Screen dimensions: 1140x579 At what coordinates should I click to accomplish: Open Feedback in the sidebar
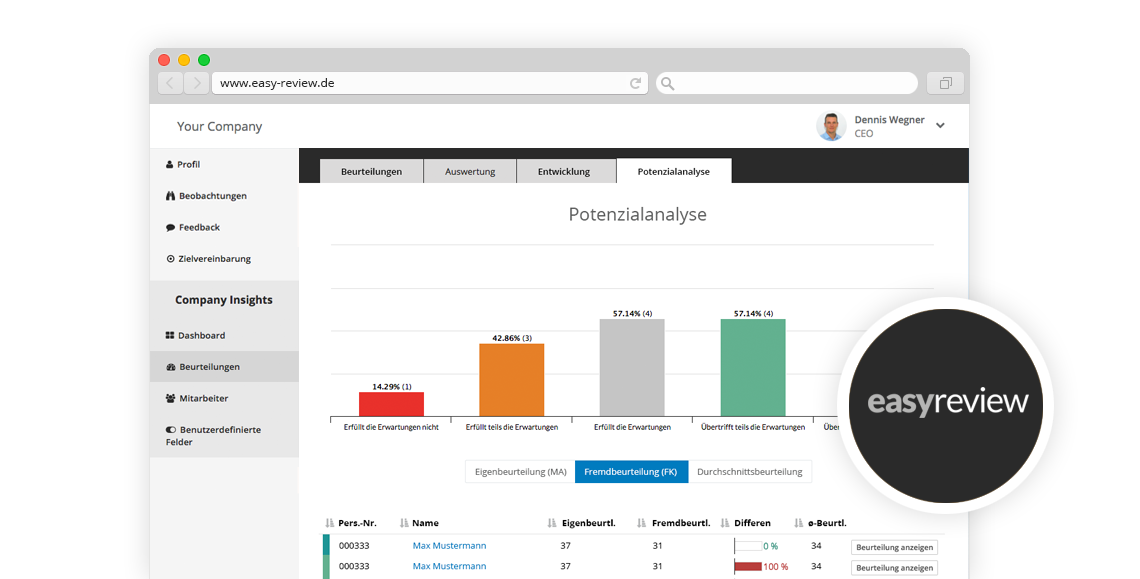tap(193, 227)
